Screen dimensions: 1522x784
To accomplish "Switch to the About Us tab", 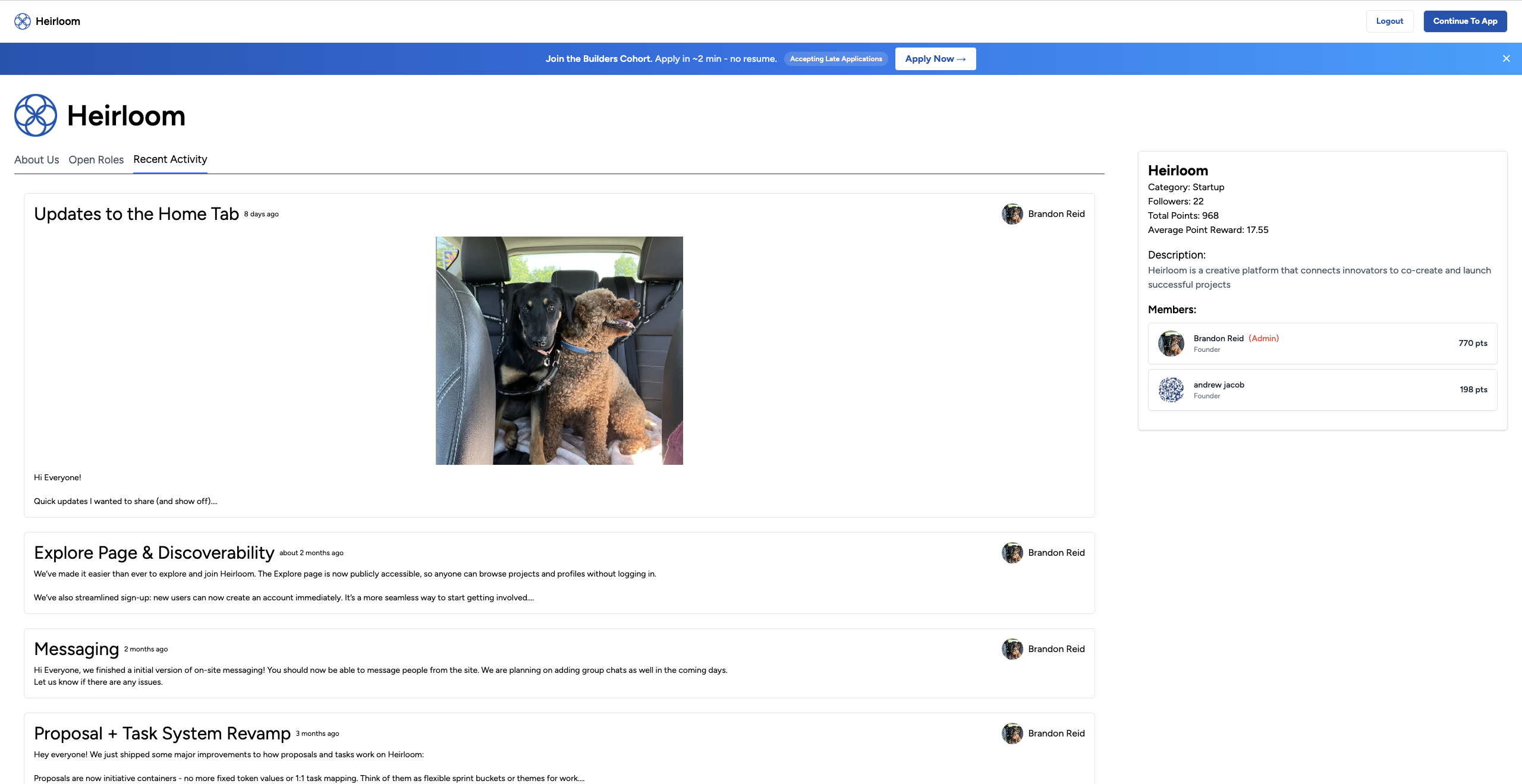I will [36, 160].
